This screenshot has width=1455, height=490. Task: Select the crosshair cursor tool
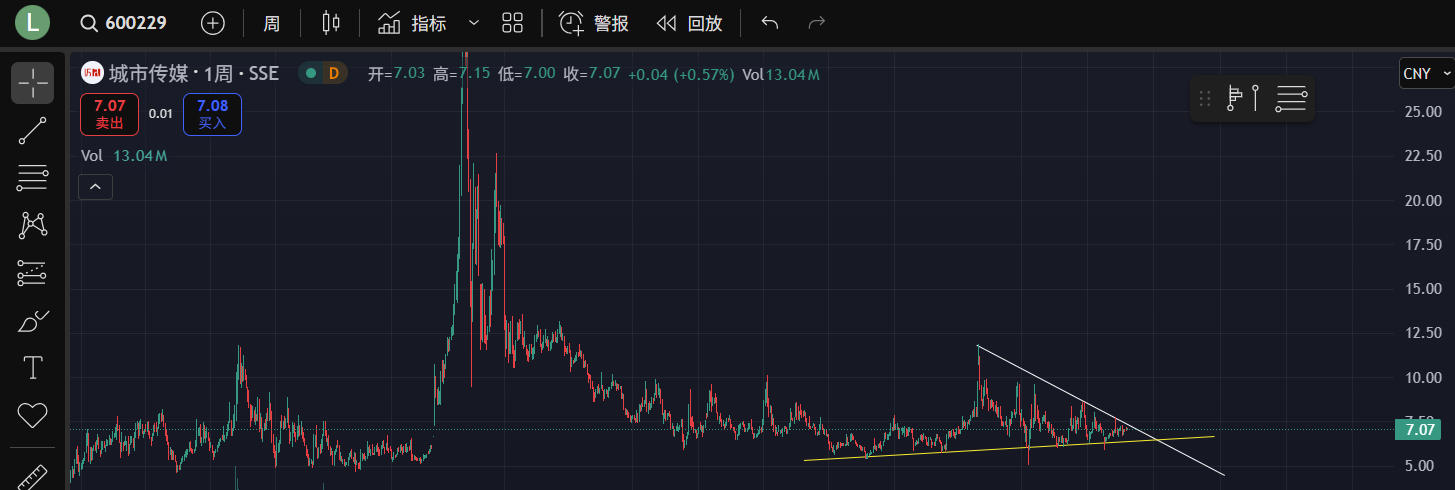(33, 82)
